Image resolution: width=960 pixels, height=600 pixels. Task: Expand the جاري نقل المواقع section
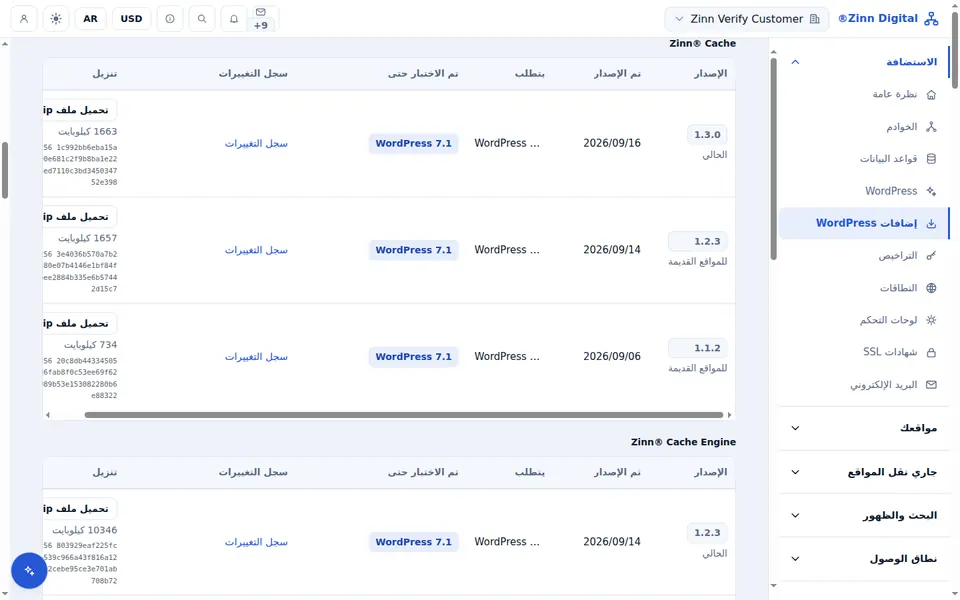[x=864, y=472]
